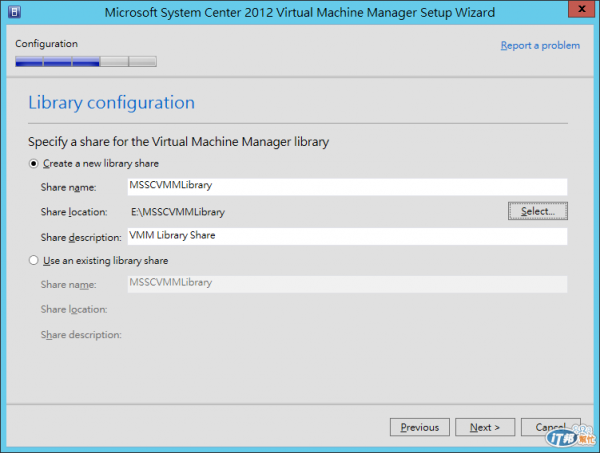Focus the new share name input field

point(347,186)
